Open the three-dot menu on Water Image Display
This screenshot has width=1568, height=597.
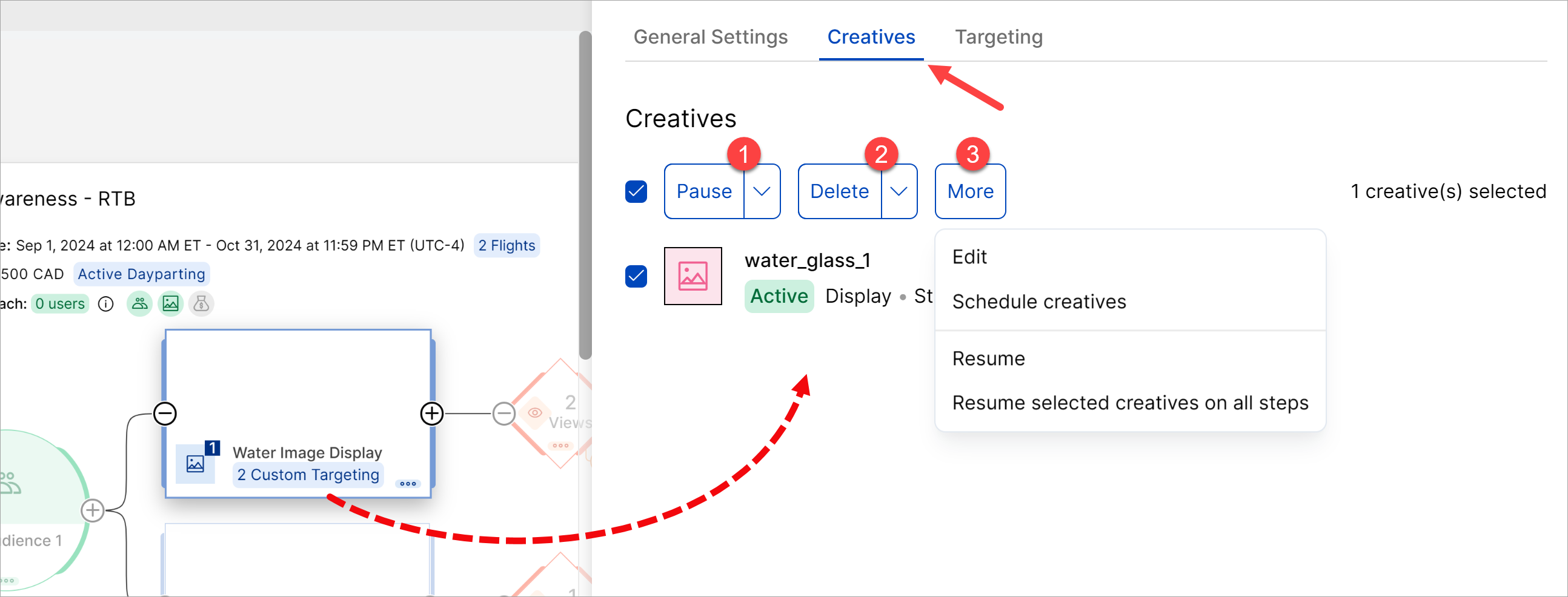click(x=407, y=484)
